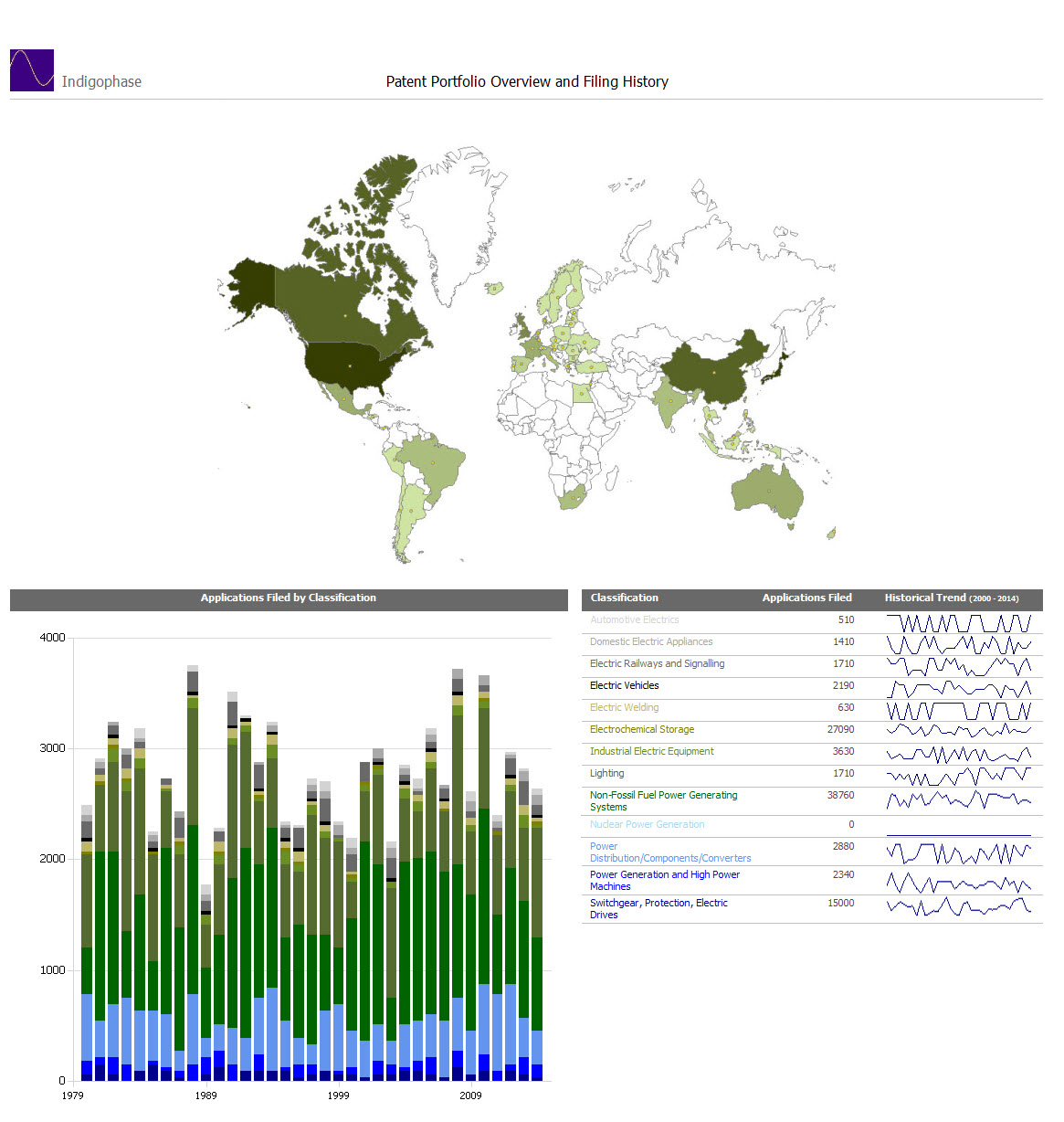This screenshot has height=1122, width=1064.
Task: Enable the Nuclear Power Generation classification
Action: tap(647, 824)
